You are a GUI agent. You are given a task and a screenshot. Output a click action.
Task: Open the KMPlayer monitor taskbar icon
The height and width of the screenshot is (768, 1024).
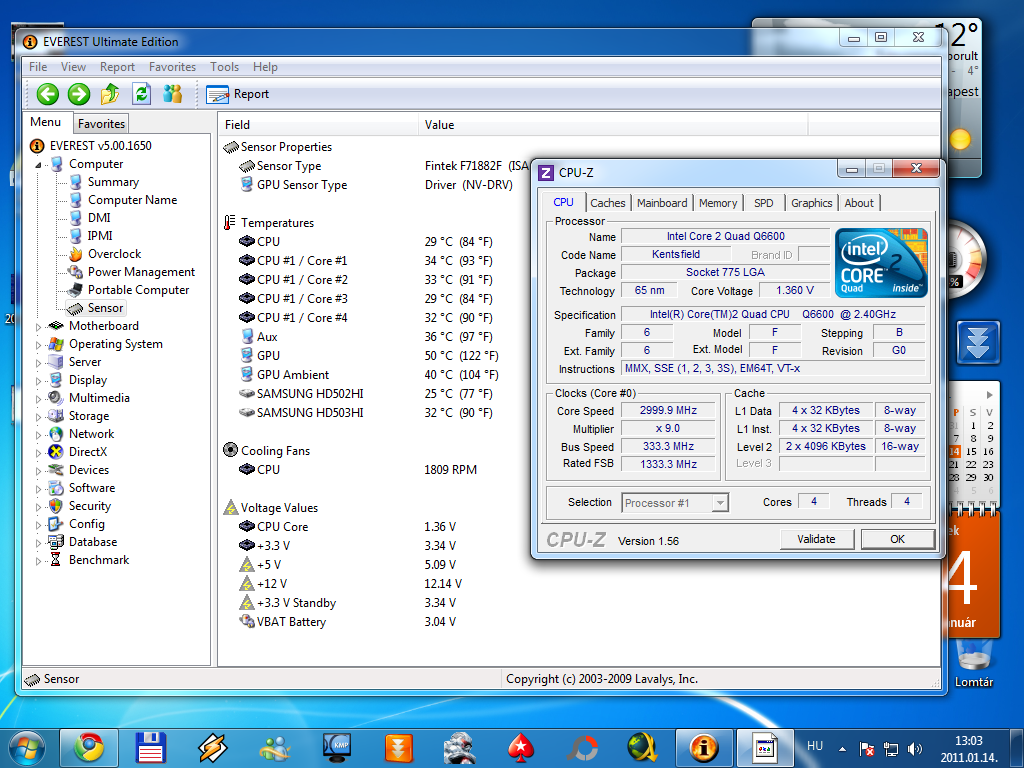(337, 748)
